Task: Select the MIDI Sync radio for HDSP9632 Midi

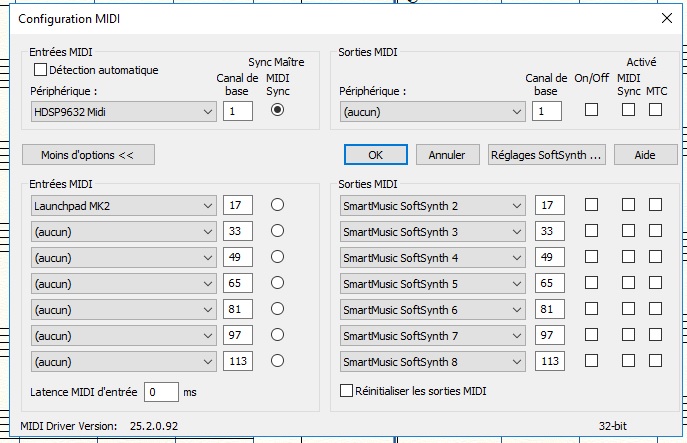Action: (x=277, y=111)
